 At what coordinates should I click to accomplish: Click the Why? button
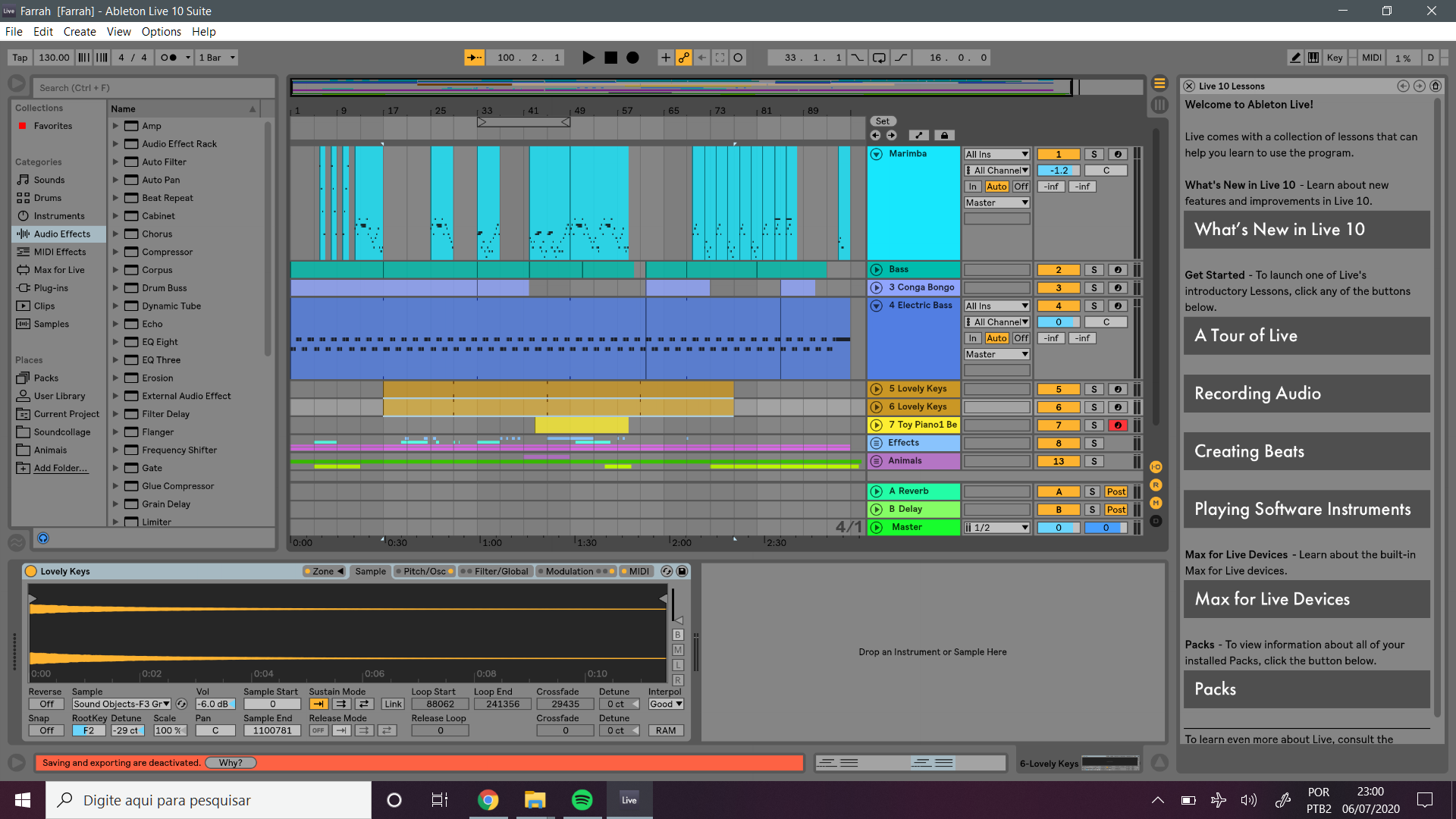(231, 763)
